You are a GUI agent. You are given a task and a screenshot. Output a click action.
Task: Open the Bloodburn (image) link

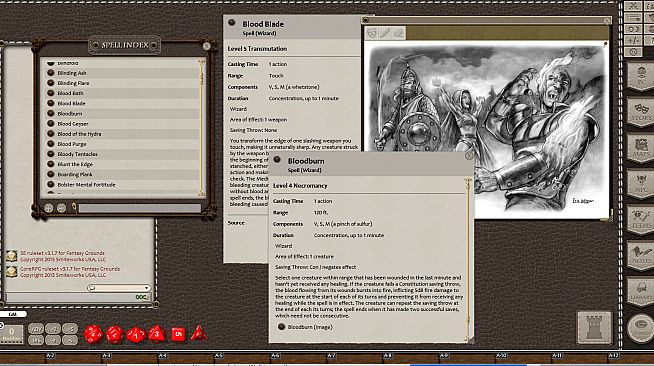(x=310, y=327)
